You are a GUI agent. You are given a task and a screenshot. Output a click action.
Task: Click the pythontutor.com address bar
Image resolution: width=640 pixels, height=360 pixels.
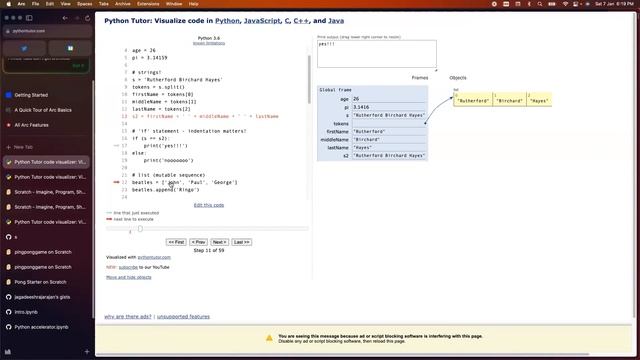tap(47, 31)
